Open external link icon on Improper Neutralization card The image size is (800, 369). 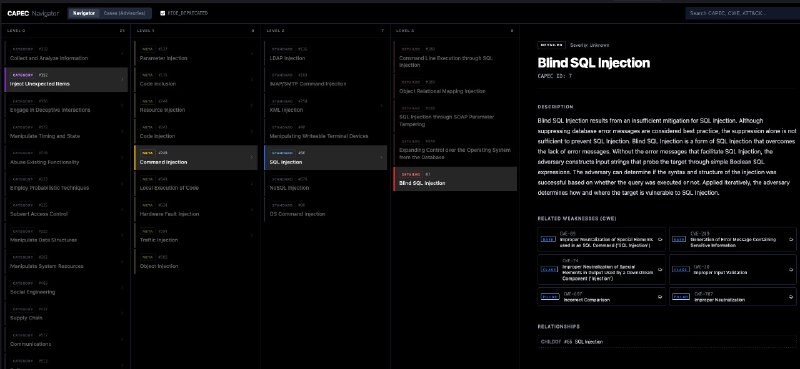point(791,297)
